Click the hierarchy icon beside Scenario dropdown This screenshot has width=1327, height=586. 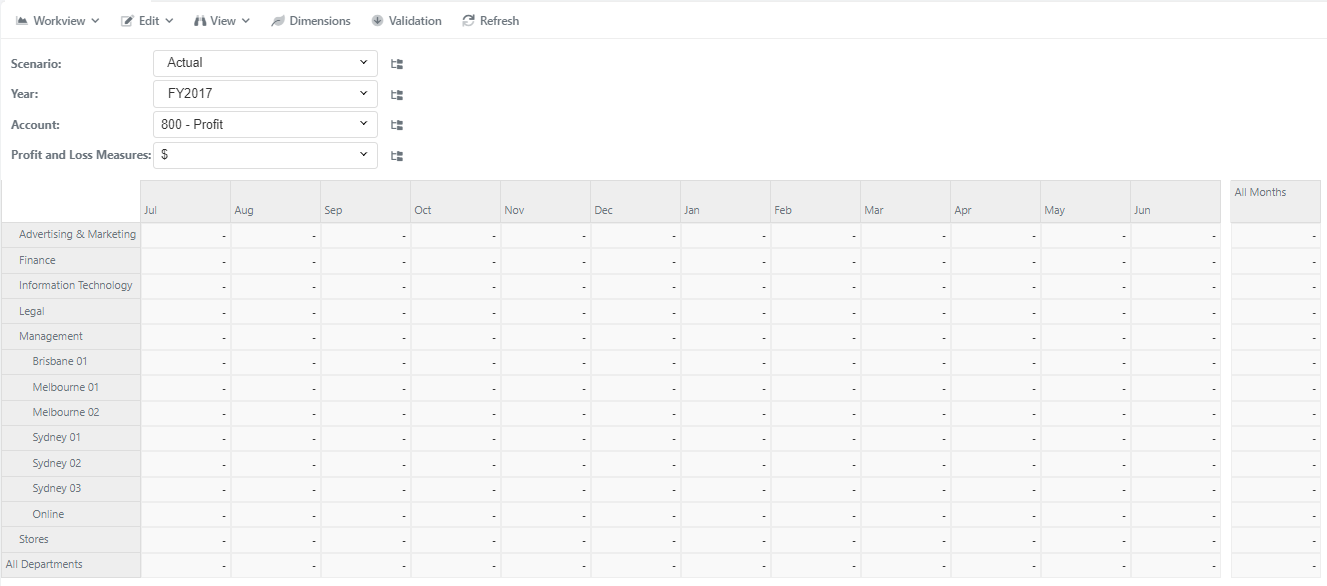pos(397,64)
